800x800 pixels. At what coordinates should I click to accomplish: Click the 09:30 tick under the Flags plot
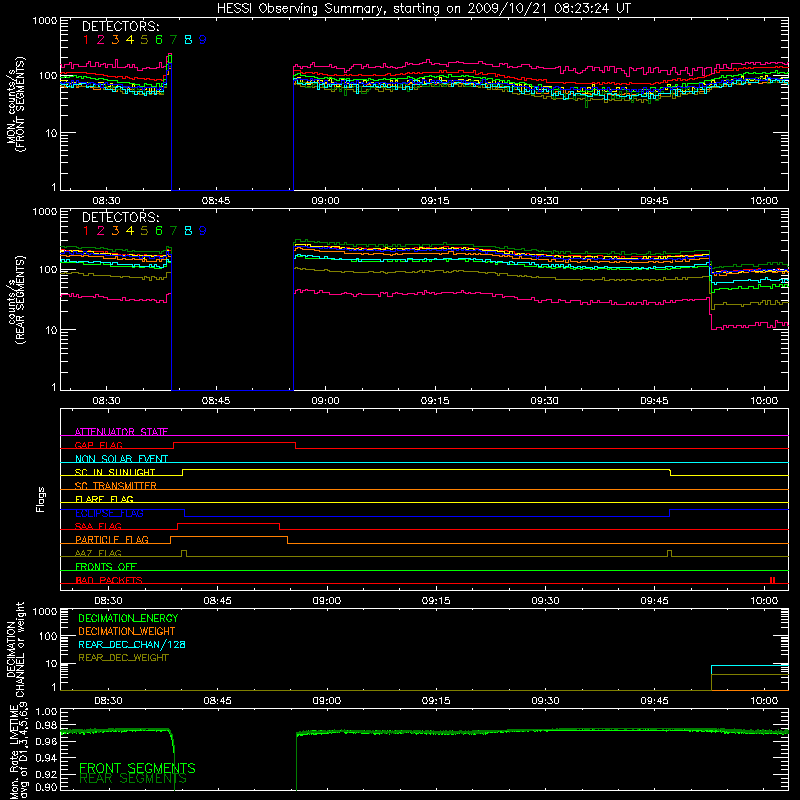click(x=545, y=601)
